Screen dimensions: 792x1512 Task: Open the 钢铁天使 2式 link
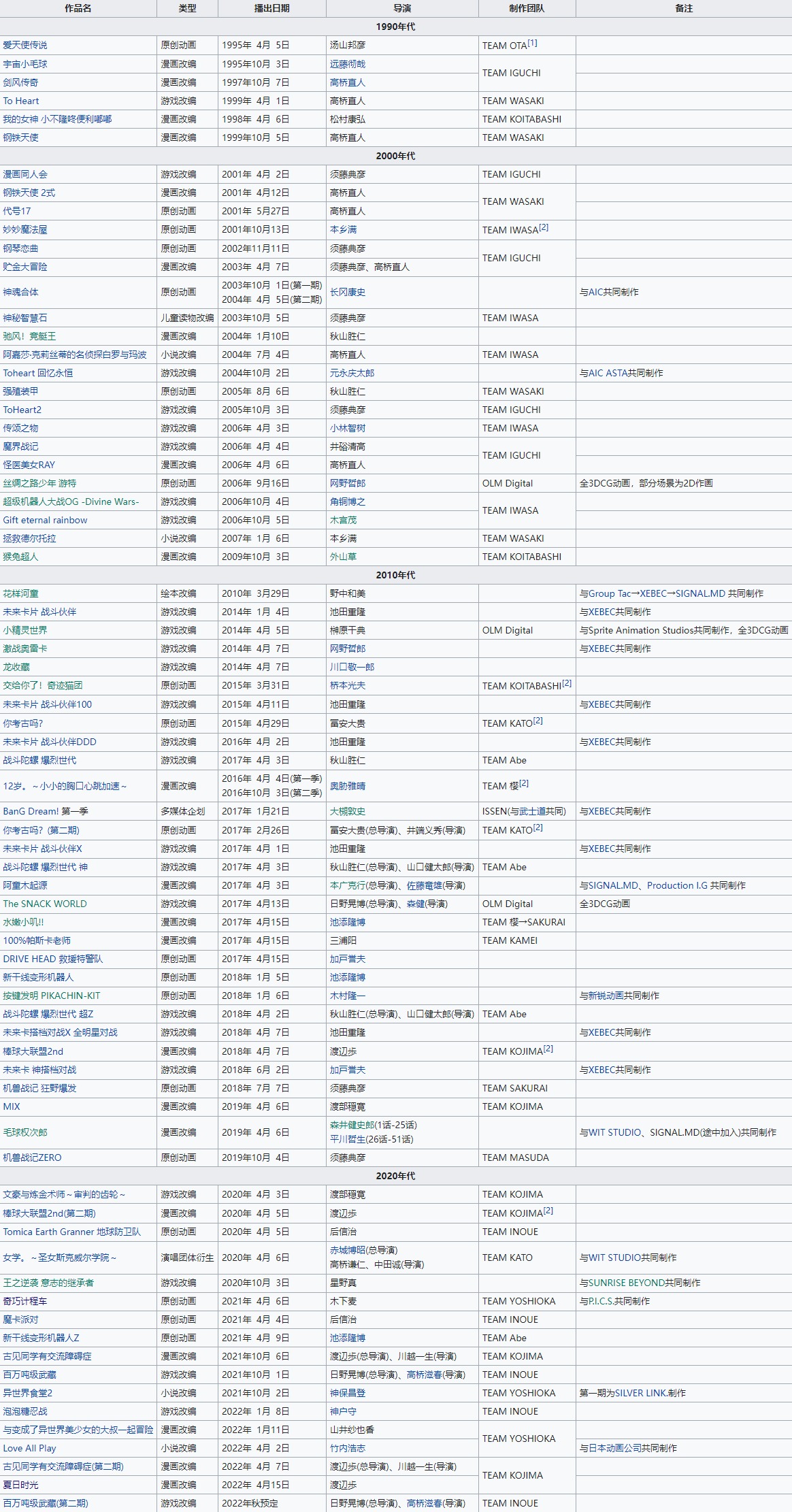tap(29, 193)
